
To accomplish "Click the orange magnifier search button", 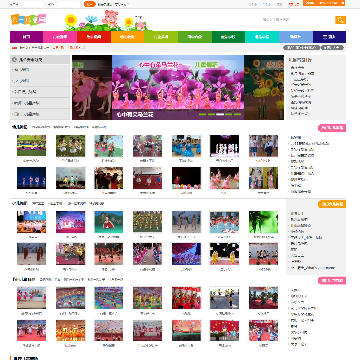I will 340,20.
